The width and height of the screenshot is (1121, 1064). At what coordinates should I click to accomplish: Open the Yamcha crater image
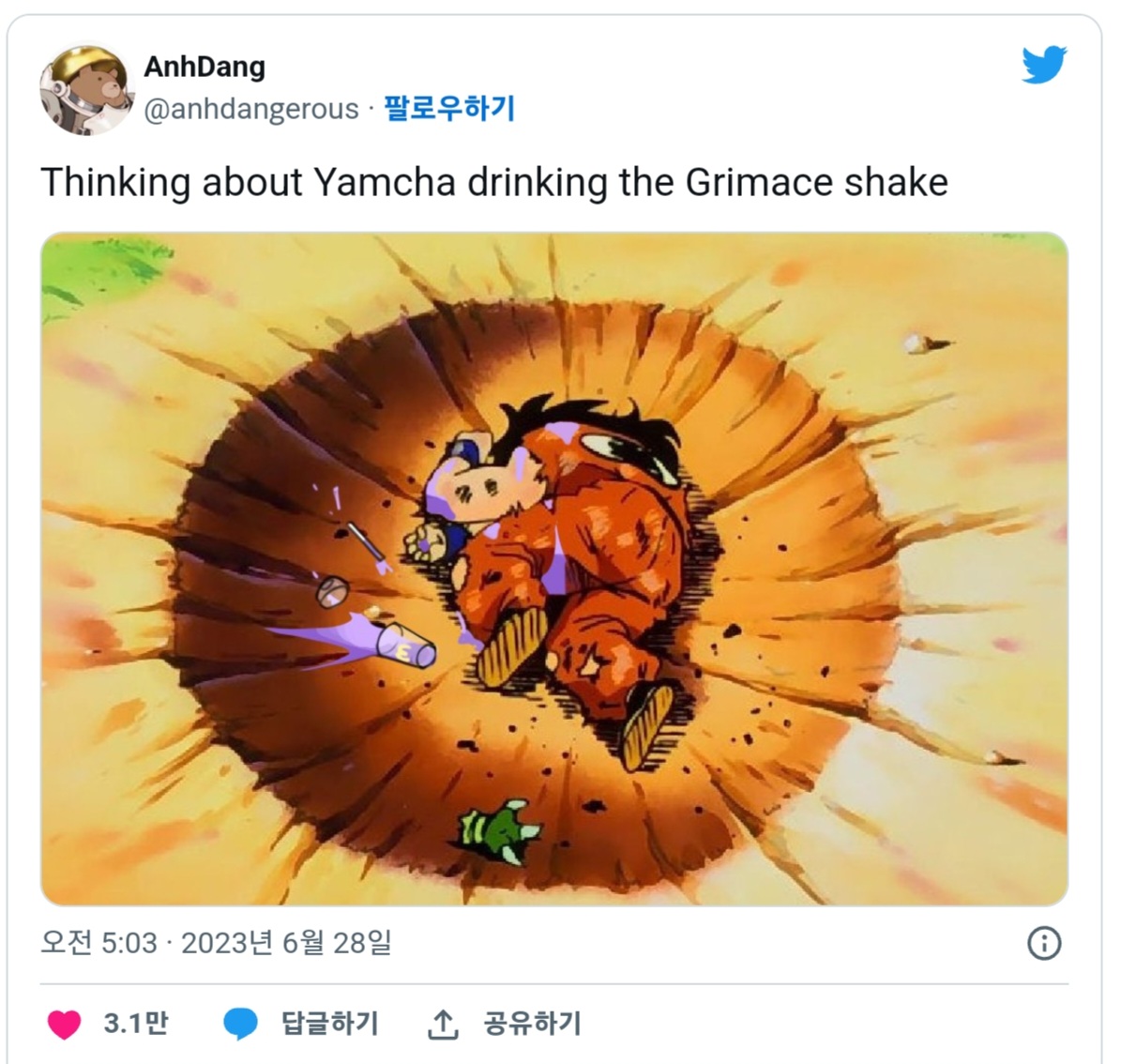pos(554,570)
